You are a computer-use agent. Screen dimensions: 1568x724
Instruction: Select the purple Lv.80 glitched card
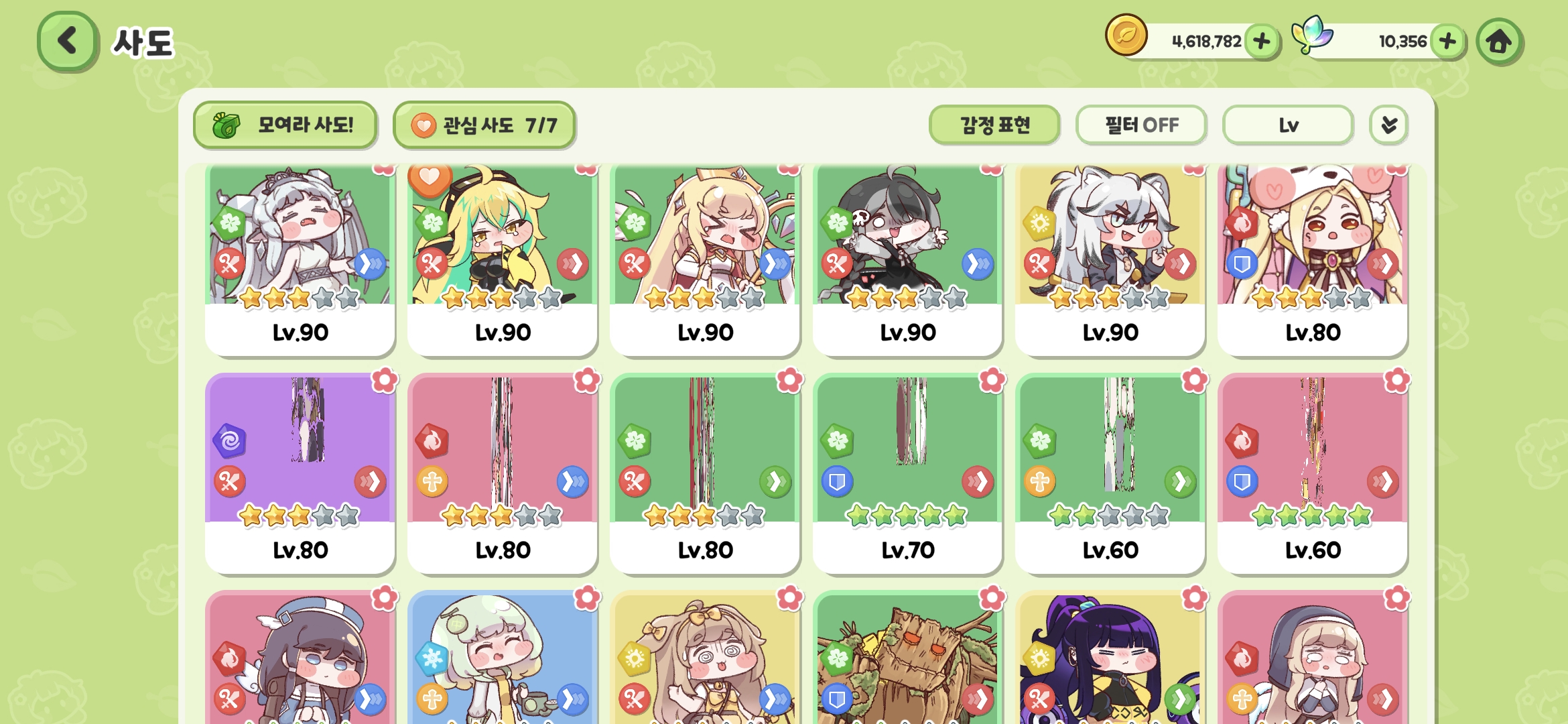point(300,473)
